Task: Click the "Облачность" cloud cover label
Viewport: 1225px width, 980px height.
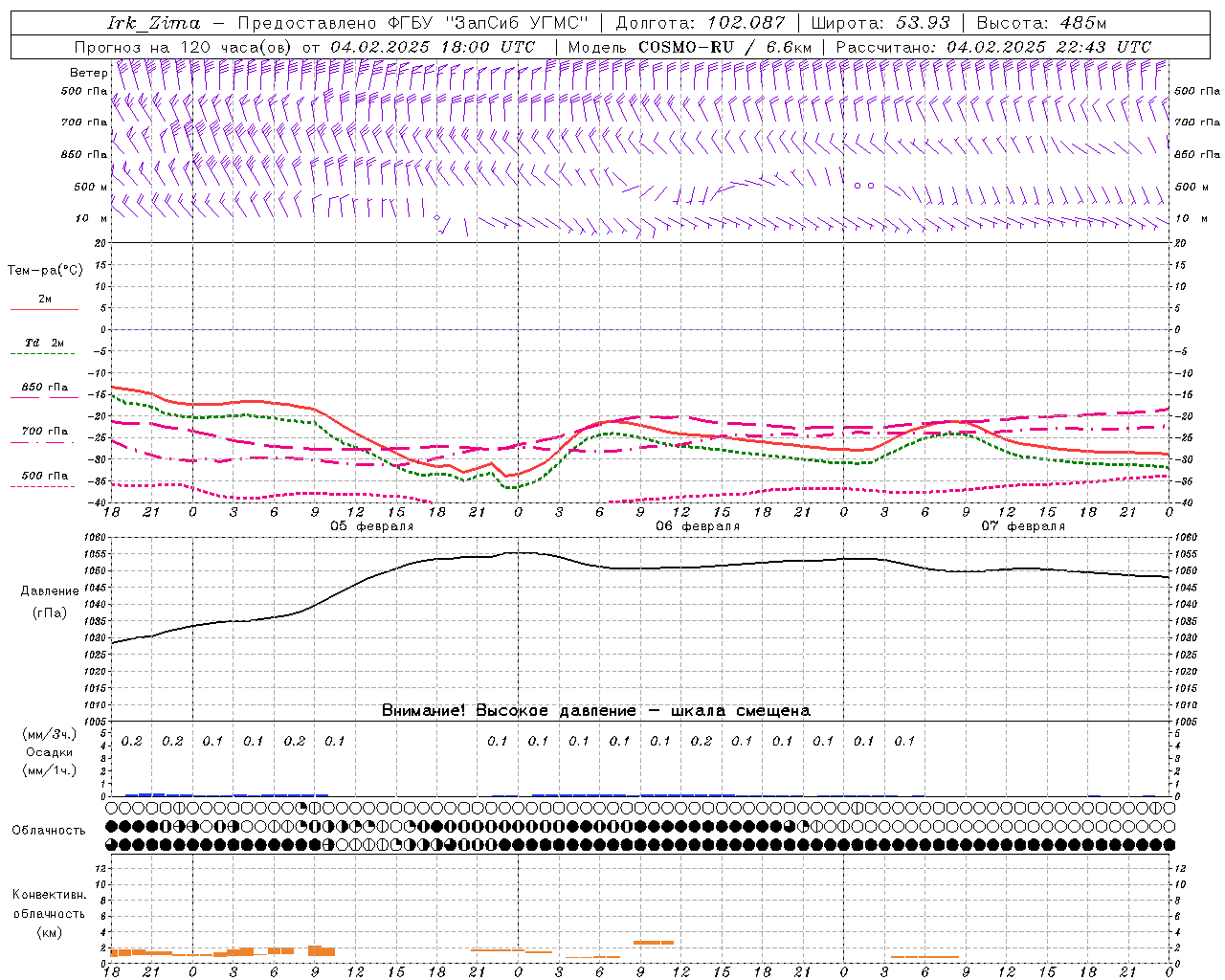Action: click(49, 831)
